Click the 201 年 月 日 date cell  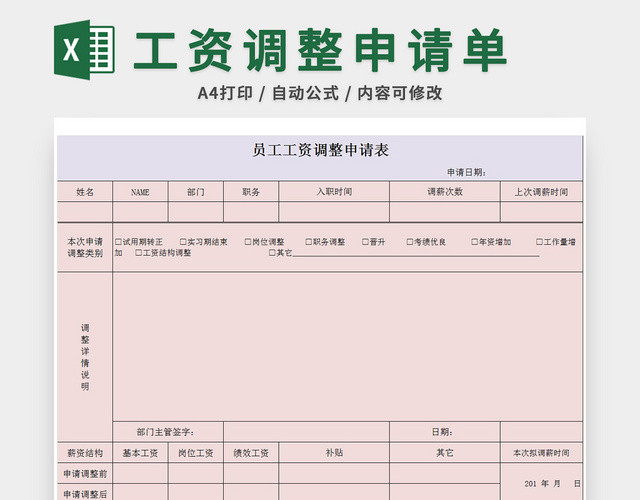pos(541,482)
